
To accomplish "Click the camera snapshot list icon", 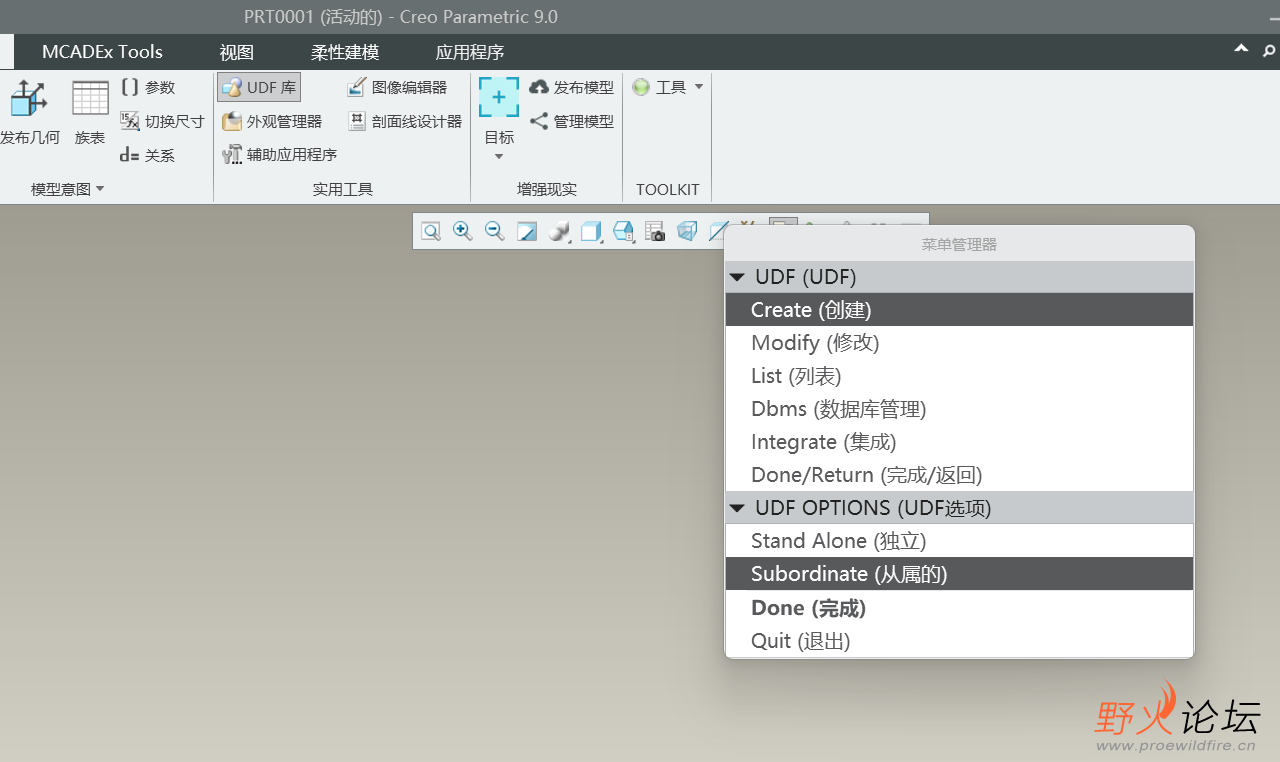I will pyautogui.click(x=655, y=232).
